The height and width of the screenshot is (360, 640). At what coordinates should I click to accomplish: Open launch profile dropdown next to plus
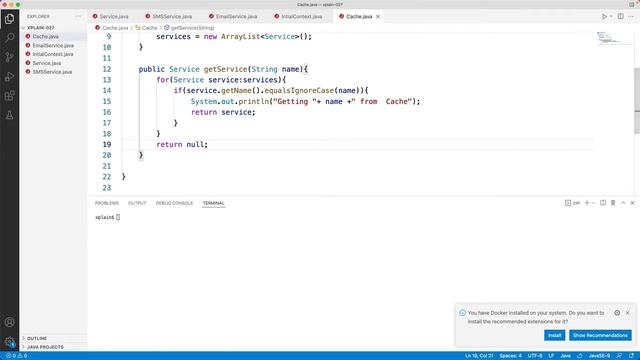point(593,203)
